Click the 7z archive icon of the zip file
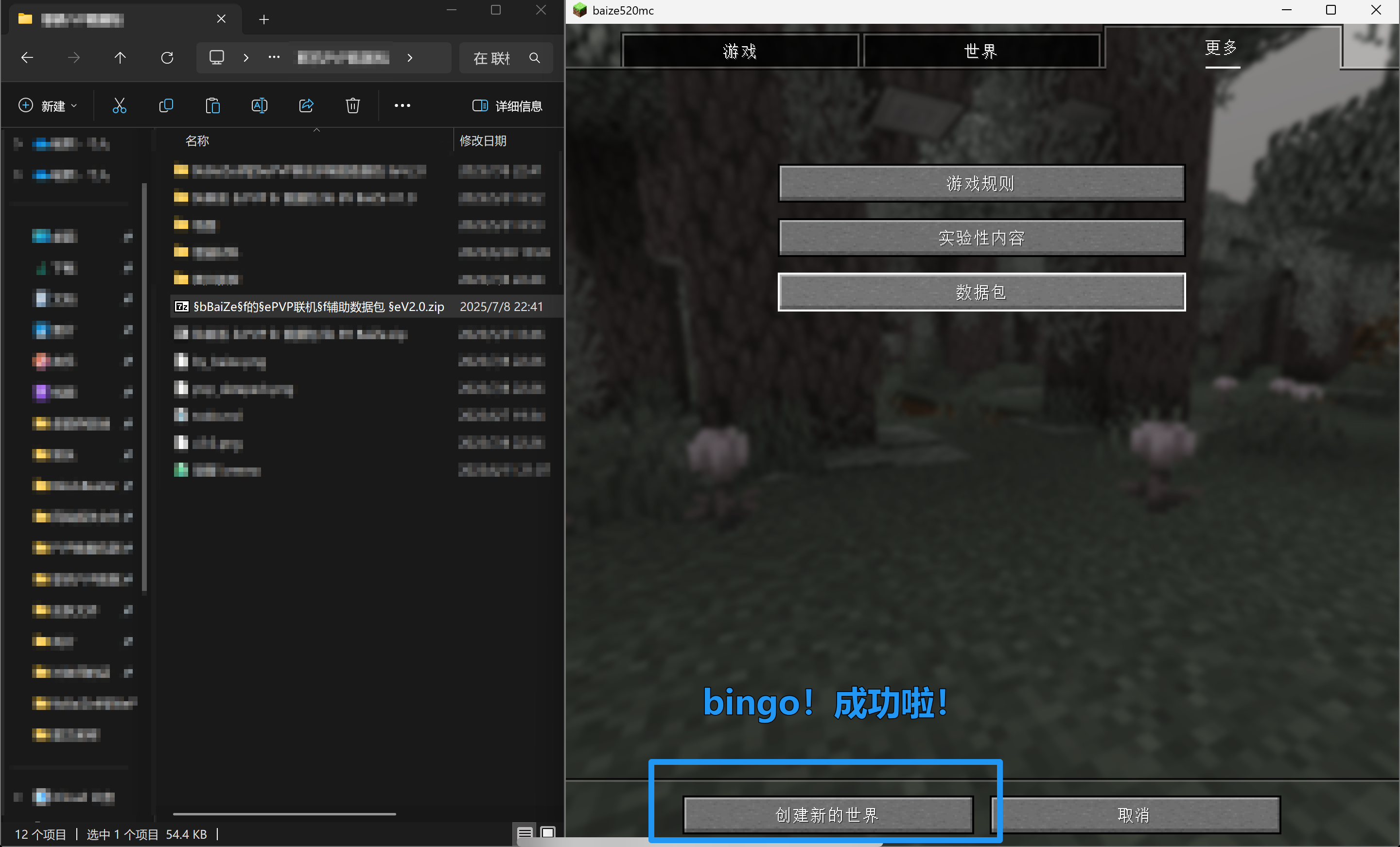This screenshot has height=847, width=1400. pyautogui.click(x=181, y=307)
